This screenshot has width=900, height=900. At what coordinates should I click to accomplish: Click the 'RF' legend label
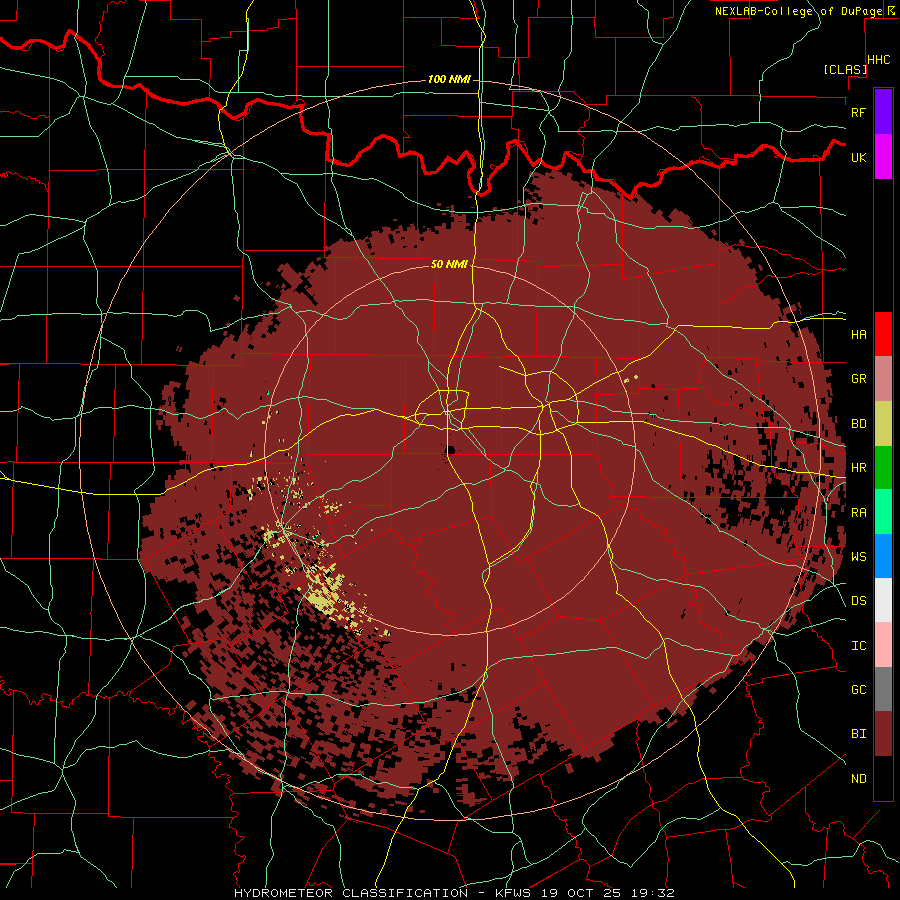click(858, 112)
